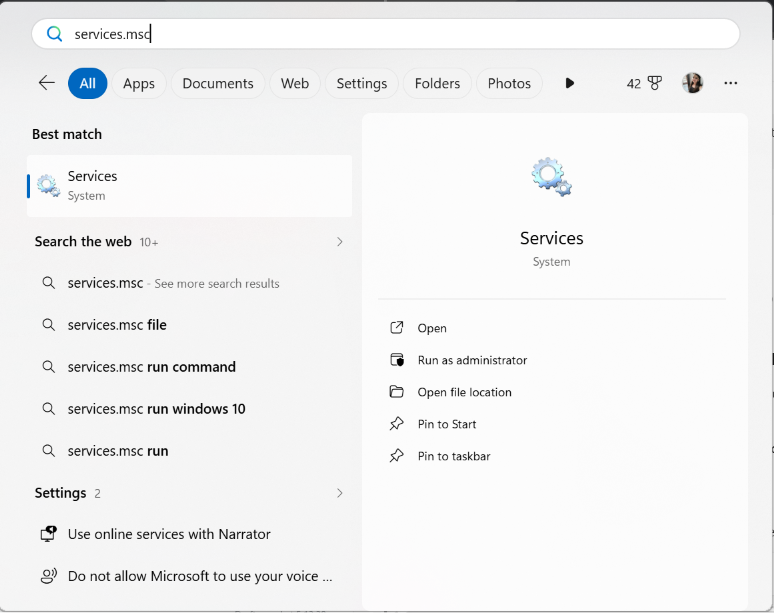Image resolution: width=774 pixels, height=613 pixels.
Task: Open the rewards trophy icon
Action: click(655, 83)
